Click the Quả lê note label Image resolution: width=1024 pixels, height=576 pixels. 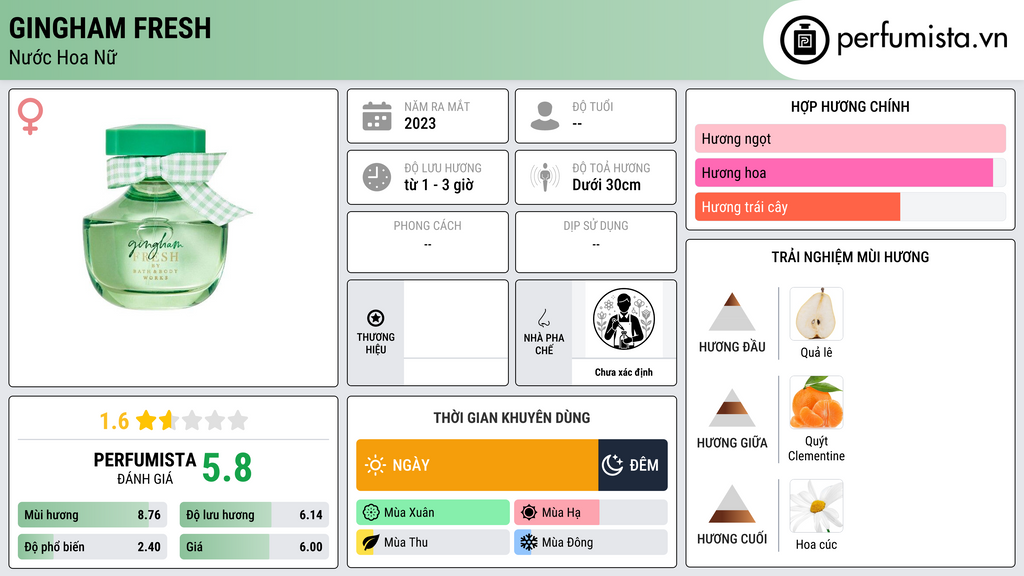click(816, 353)
